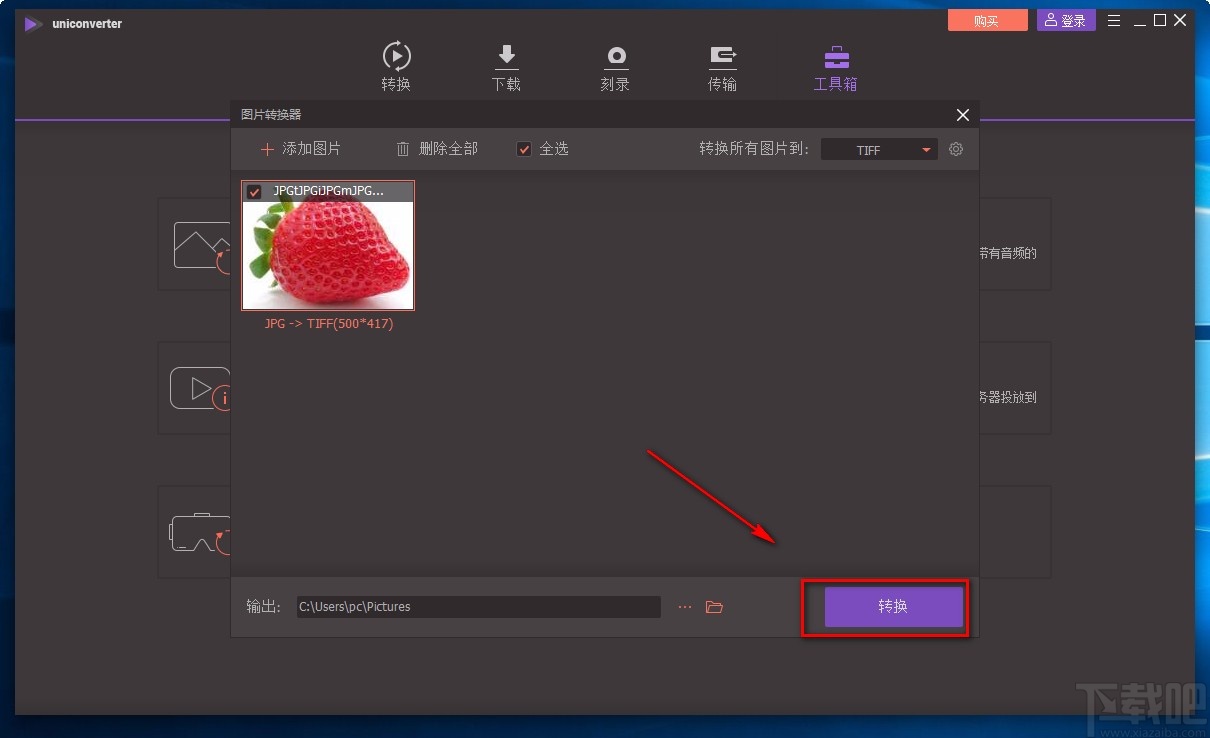
Task: Click the 输出 label
Action: 264,607
